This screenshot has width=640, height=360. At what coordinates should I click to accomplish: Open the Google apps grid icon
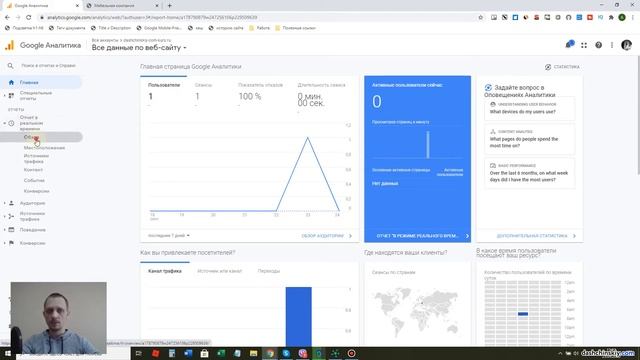584,45
